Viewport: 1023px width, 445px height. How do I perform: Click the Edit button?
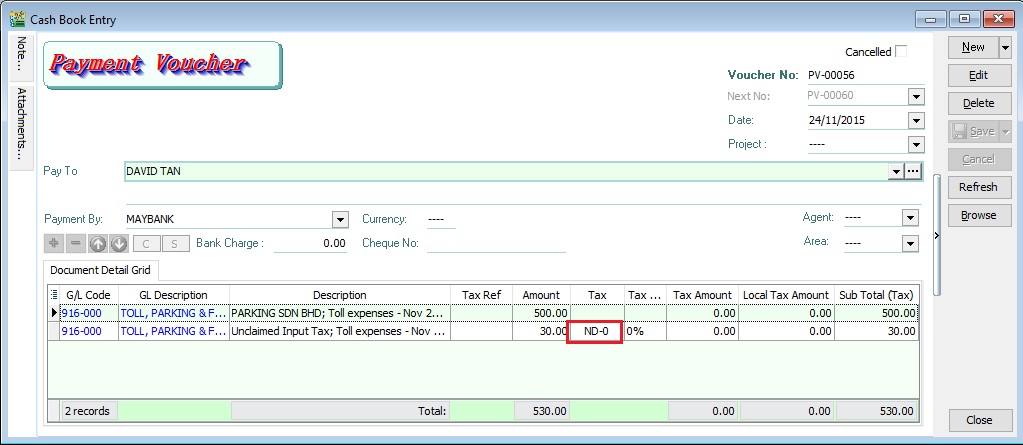click(978, 75)
